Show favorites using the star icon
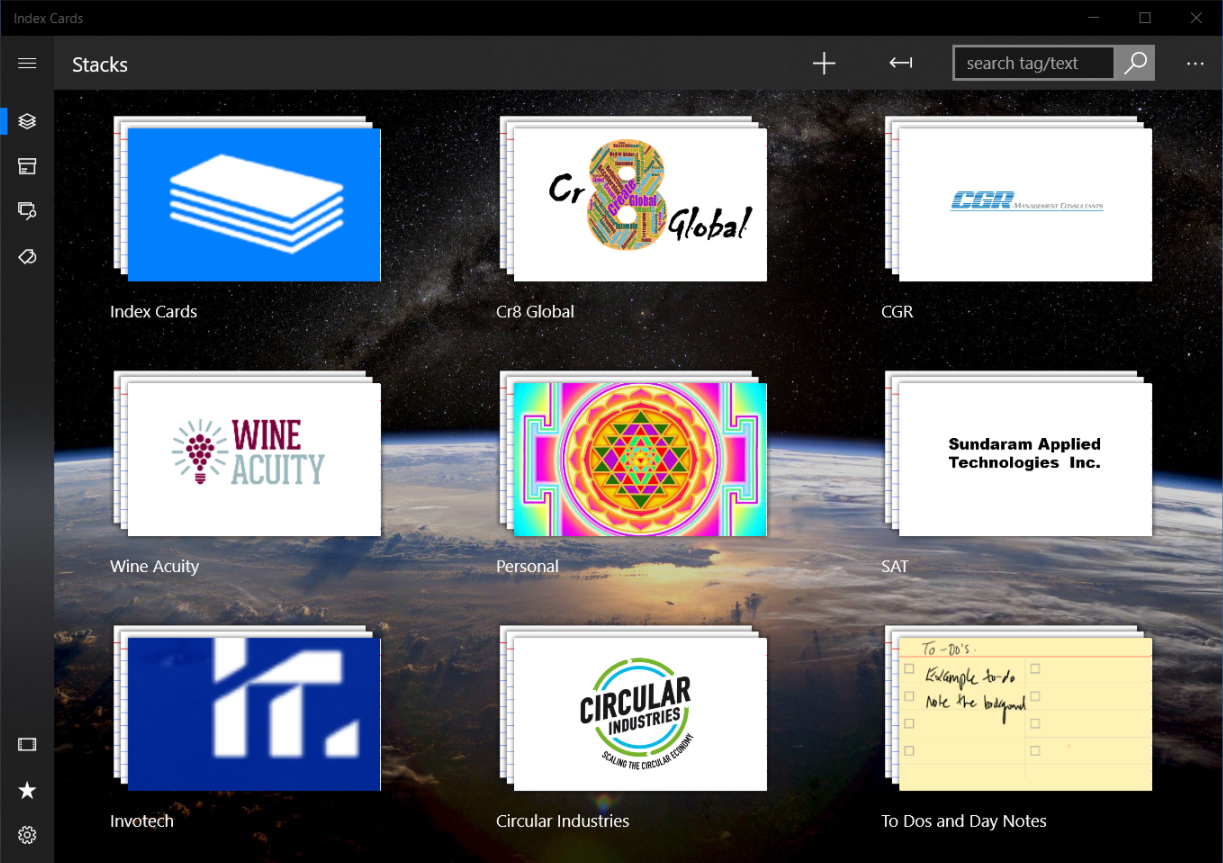The width and height of the screenshot is (1223, 863). 26,790
